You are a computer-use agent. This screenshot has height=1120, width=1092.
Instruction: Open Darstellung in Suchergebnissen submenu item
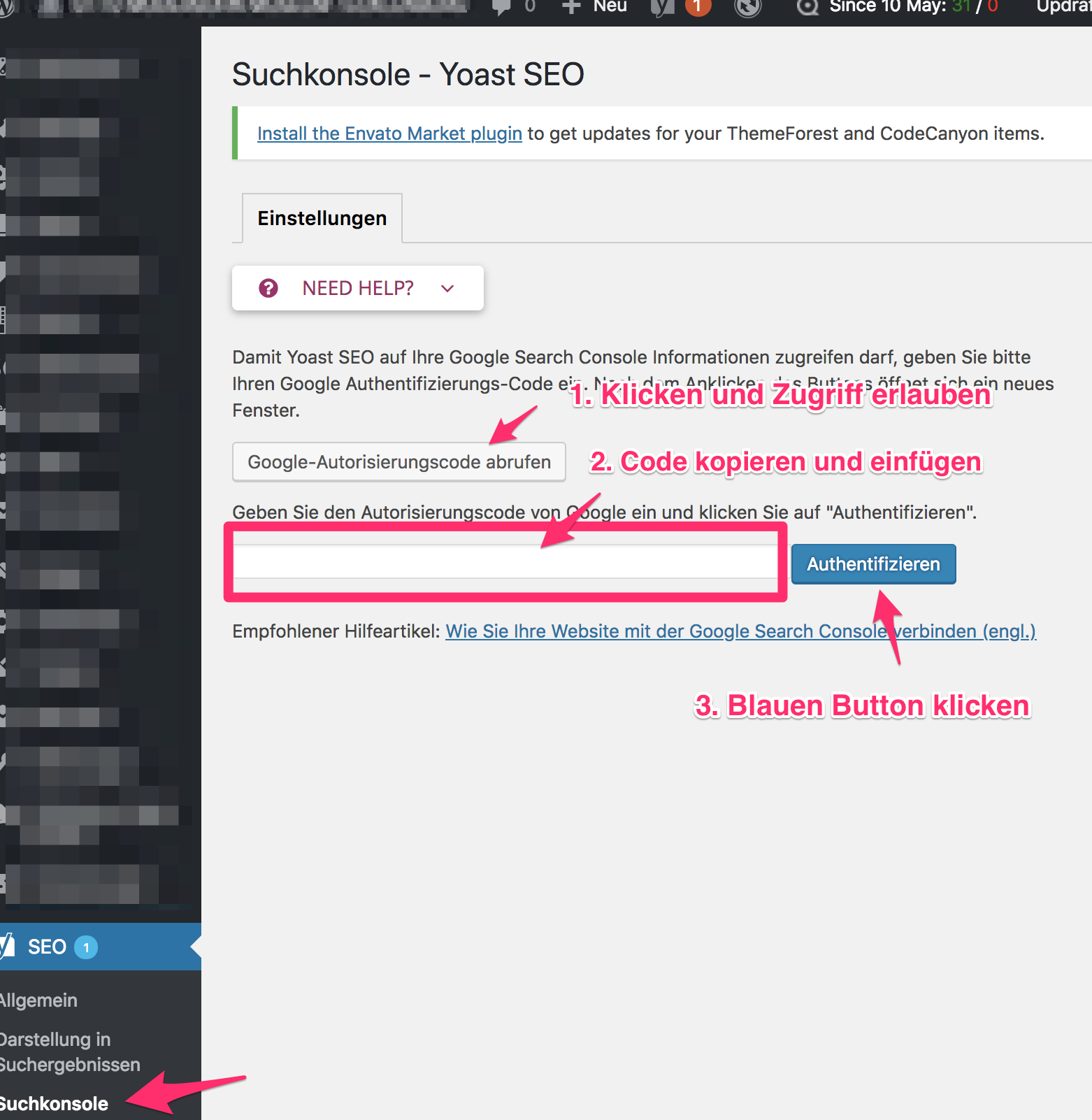[x=69, y=1051]
